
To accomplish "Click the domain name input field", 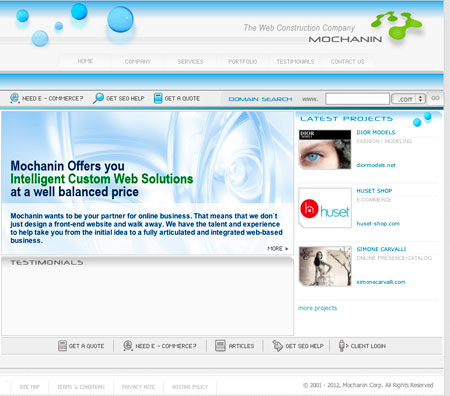I will point(357,99).
